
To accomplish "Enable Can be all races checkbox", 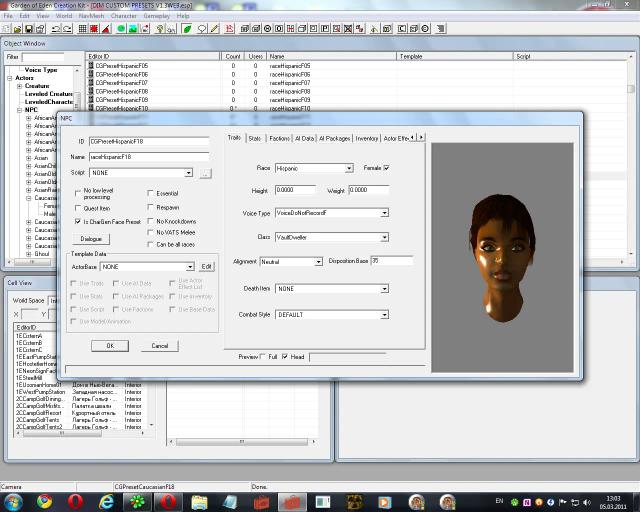I will pos(150,244).
